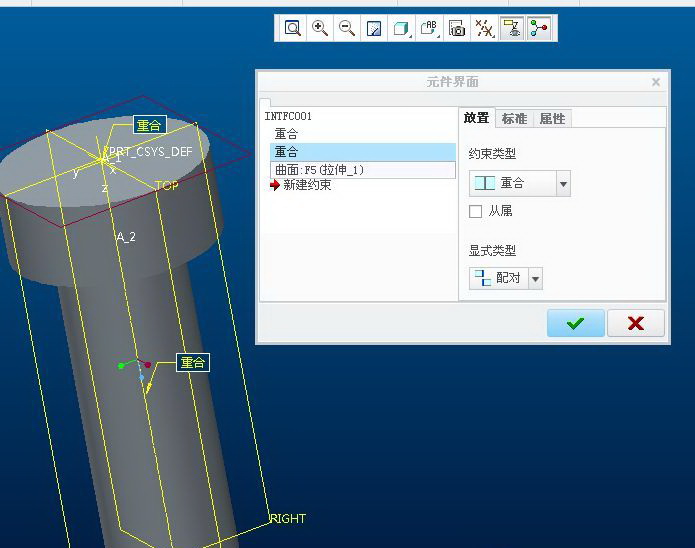The width and height of the screenshot is (695, 548).
Task: Click the view manager camera icon
Action: (x=457, y=28)
